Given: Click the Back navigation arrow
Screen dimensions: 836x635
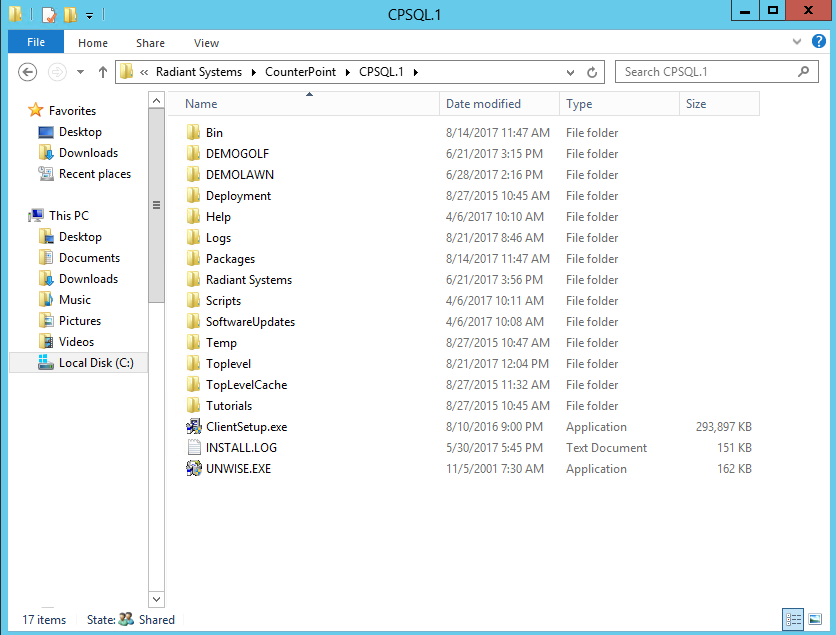Looking at the screenshot, I should click(x=27, y=72).
